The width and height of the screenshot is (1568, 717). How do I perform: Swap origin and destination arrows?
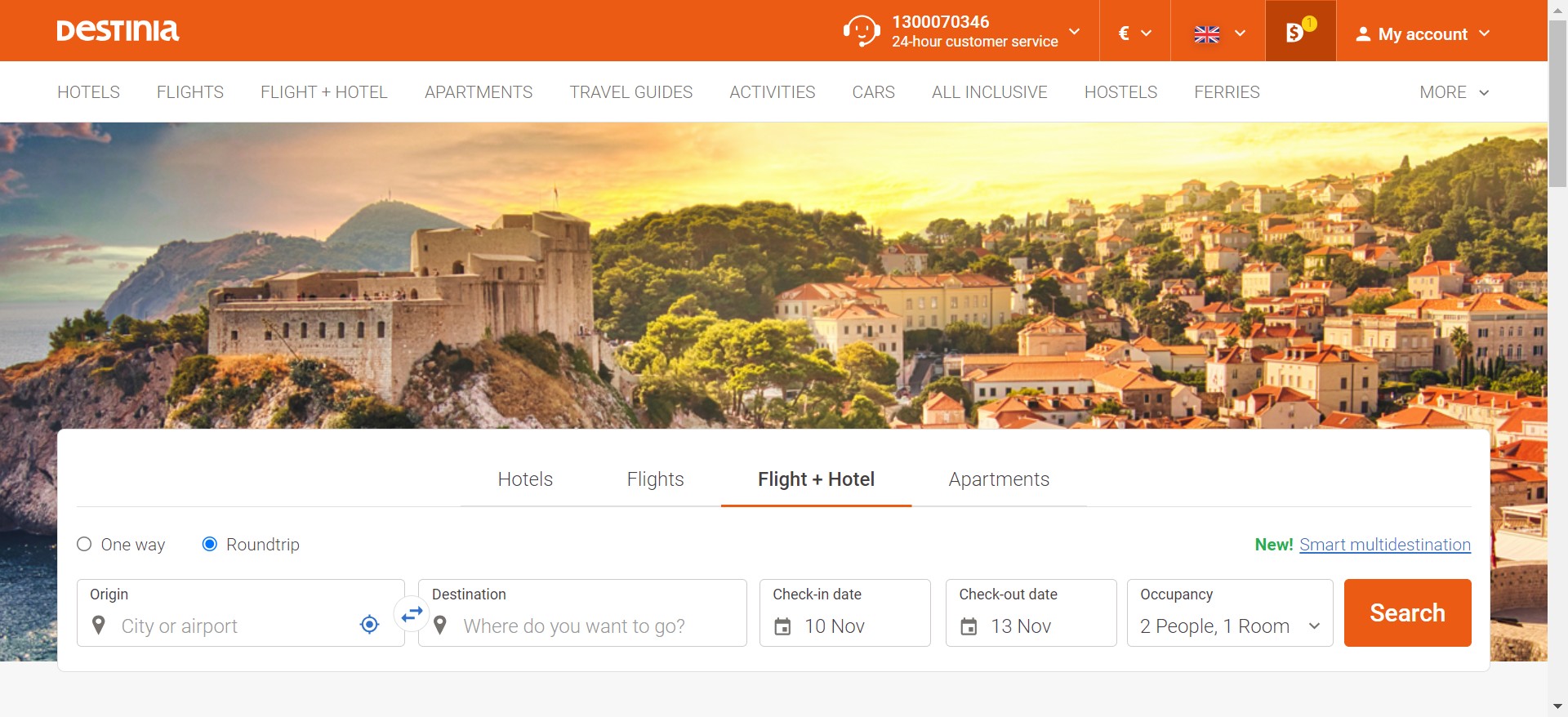pyautogui.click(x=412, y=613)
